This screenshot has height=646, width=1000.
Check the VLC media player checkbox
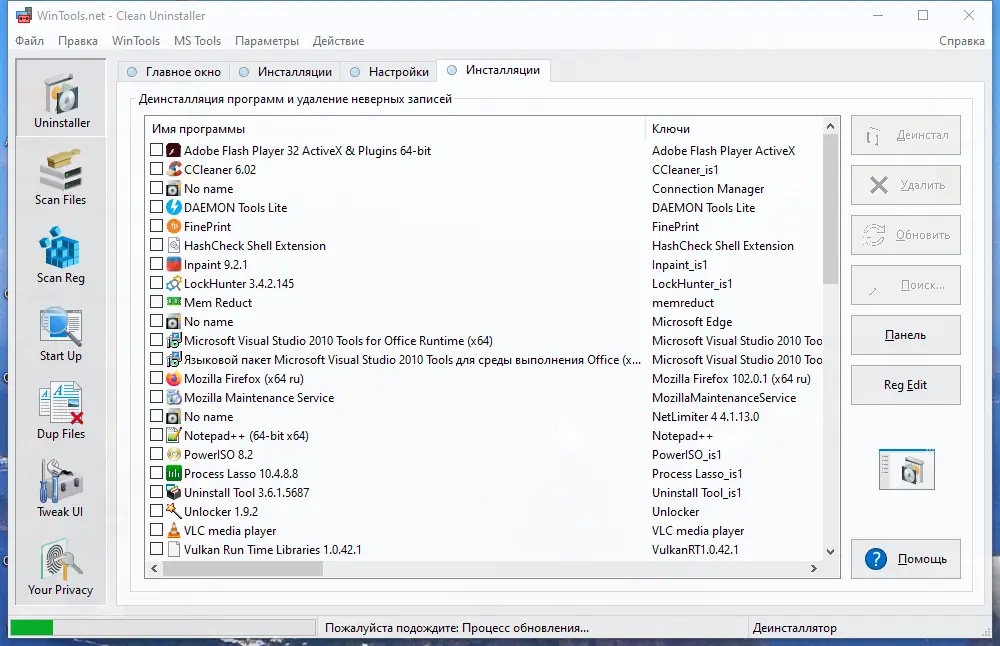[x=156, y=529]
